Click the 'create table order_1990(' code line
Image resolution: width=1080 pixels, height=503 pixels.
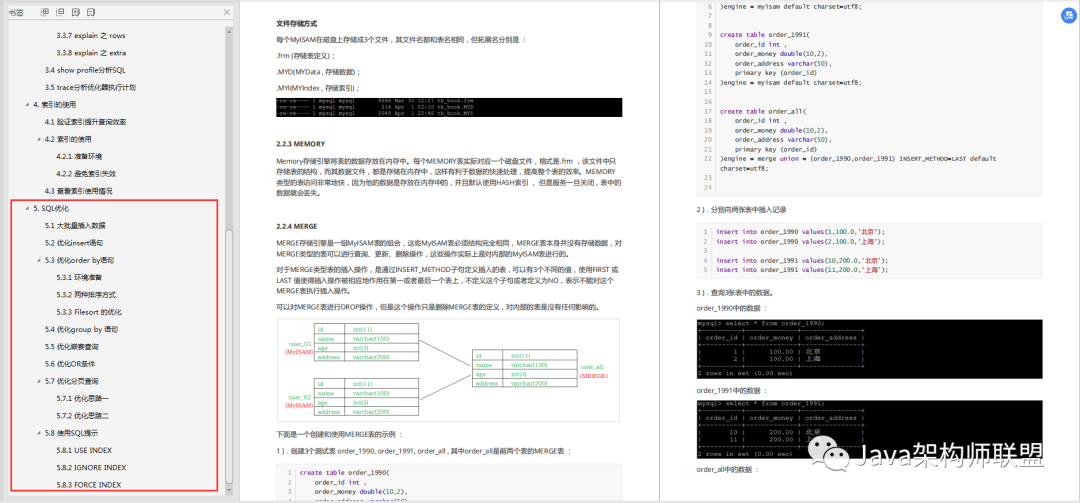tap(344, 473)
